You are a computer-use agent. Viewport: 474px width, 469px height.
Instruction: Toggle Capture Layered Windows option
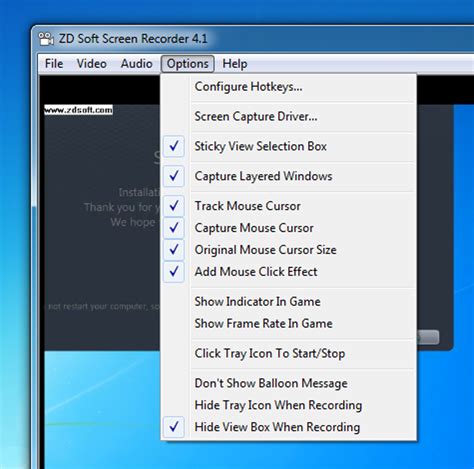coord(288,176)
